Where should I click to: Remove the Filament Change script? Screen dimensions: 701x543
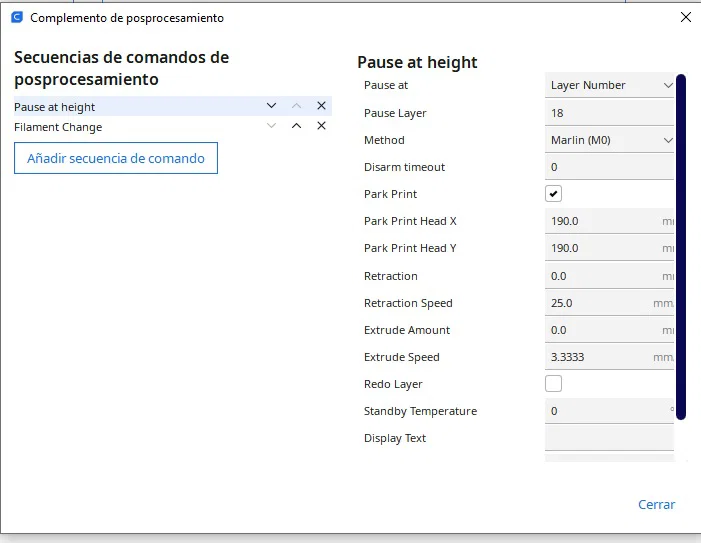[x=321, y=126]
